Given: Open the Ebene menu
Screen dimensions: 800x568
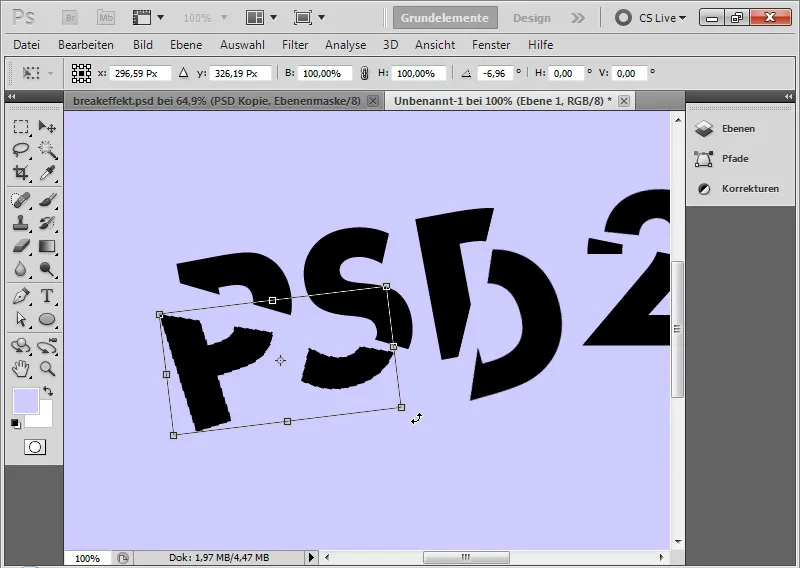Looking at the screenshot, I should [186, 45].
